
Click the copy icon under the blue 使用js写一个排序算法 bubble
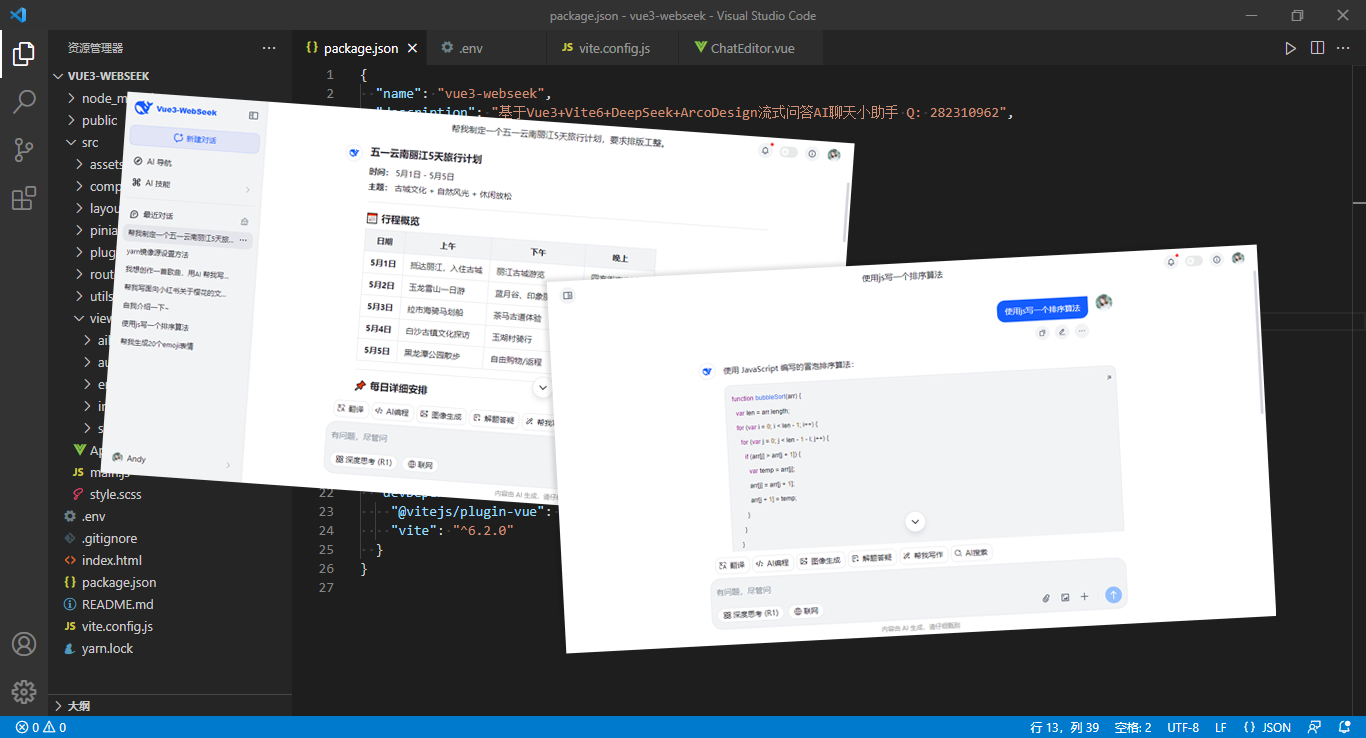(x=1042, y=333)
